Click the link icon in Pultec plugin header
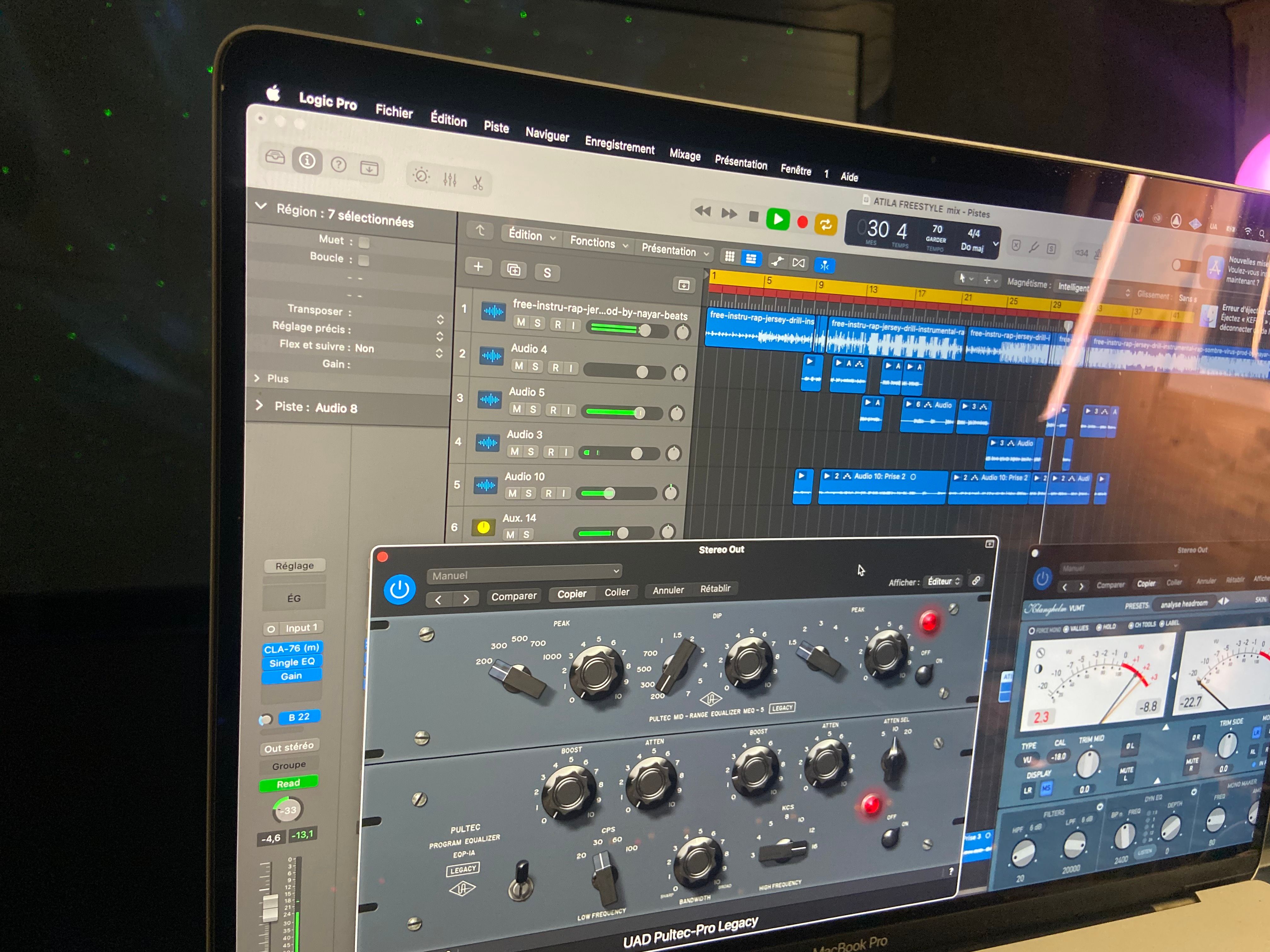This screenshot has width=1270, height=952. 975,580
